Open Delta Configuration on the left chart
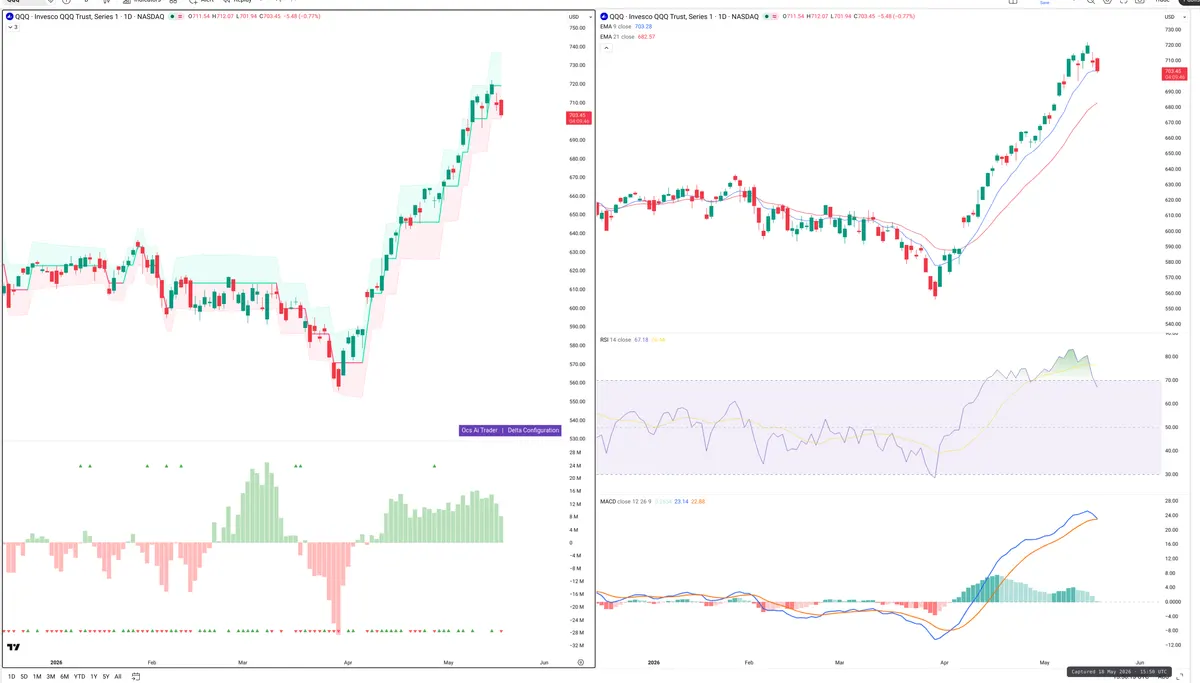This screenshot has width=1200, height=683. (x=533, y=430)
